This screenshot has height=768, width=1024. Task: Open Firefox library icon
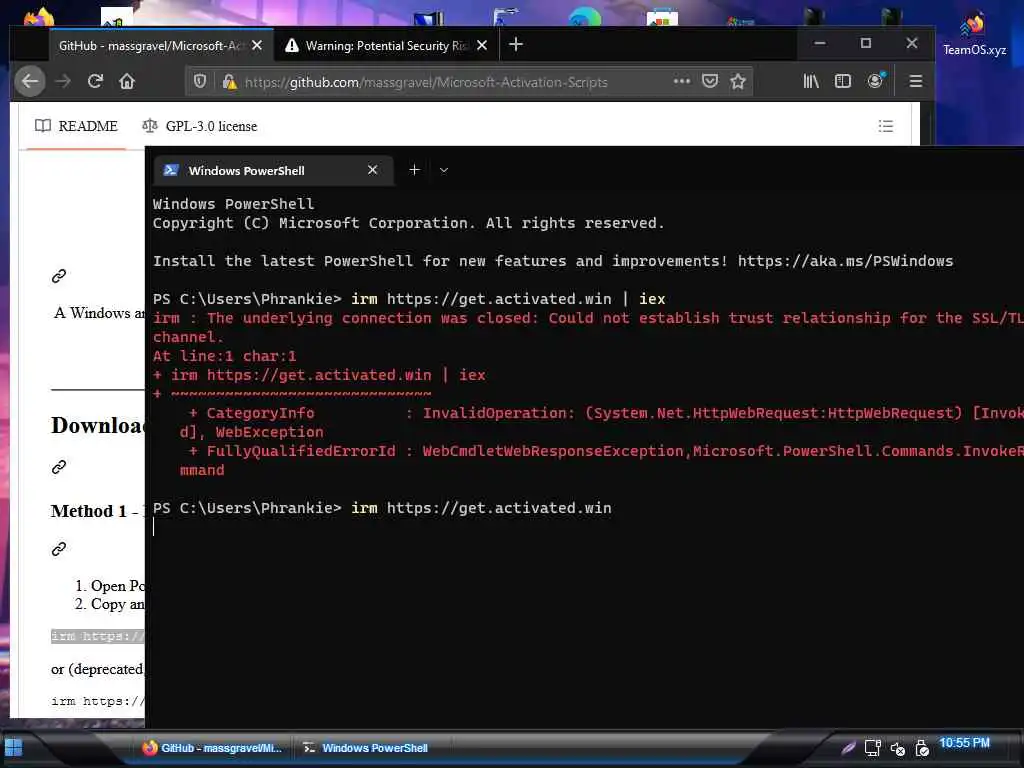[x=811, y=81]
